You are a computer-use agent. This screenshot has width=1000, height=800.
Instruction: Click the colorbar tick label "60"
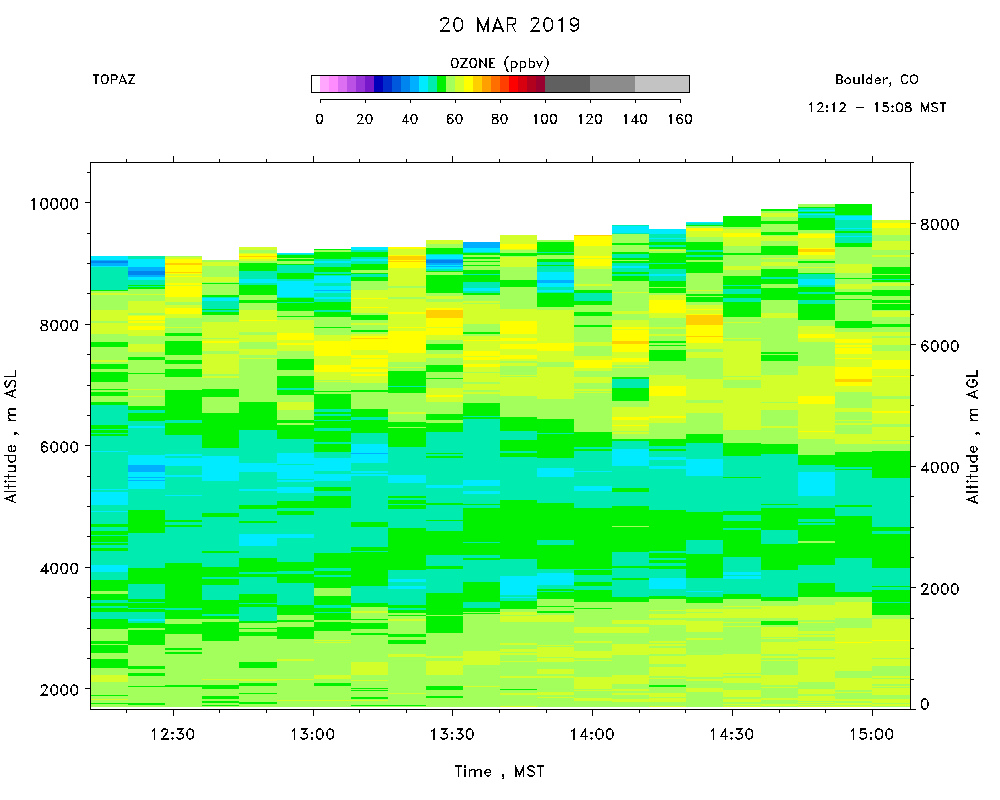point(454,119)
